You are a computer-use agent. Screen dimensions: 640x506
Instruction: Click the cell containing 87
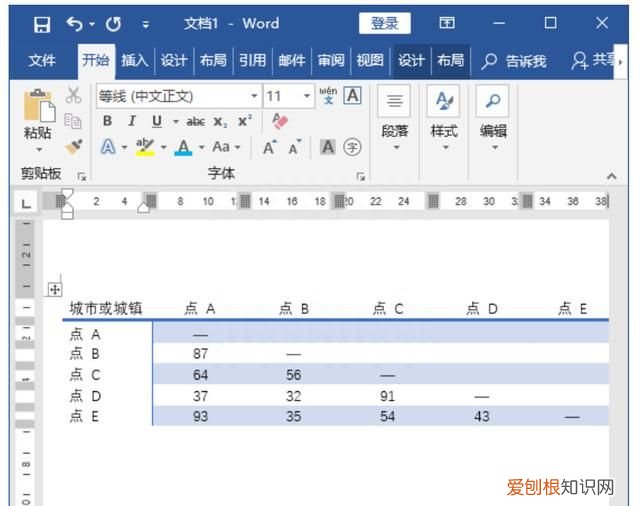(x=200, y=353)
